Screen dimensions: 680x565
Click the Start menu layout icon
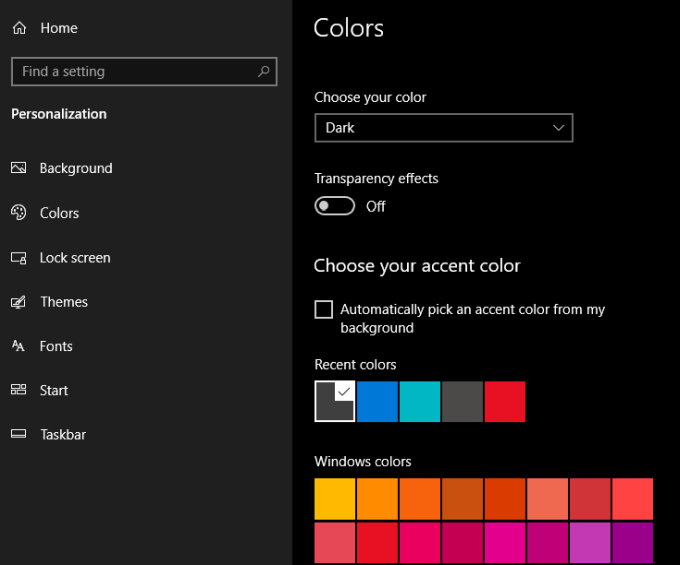coord(19,391)
